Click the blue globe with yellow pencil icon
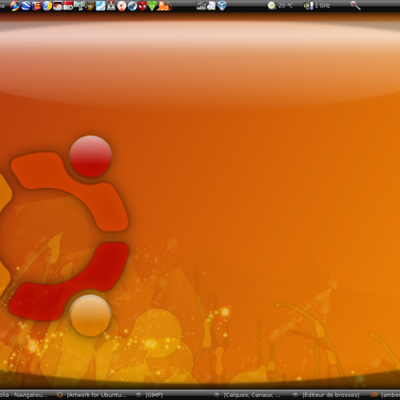 click(47, 6)
